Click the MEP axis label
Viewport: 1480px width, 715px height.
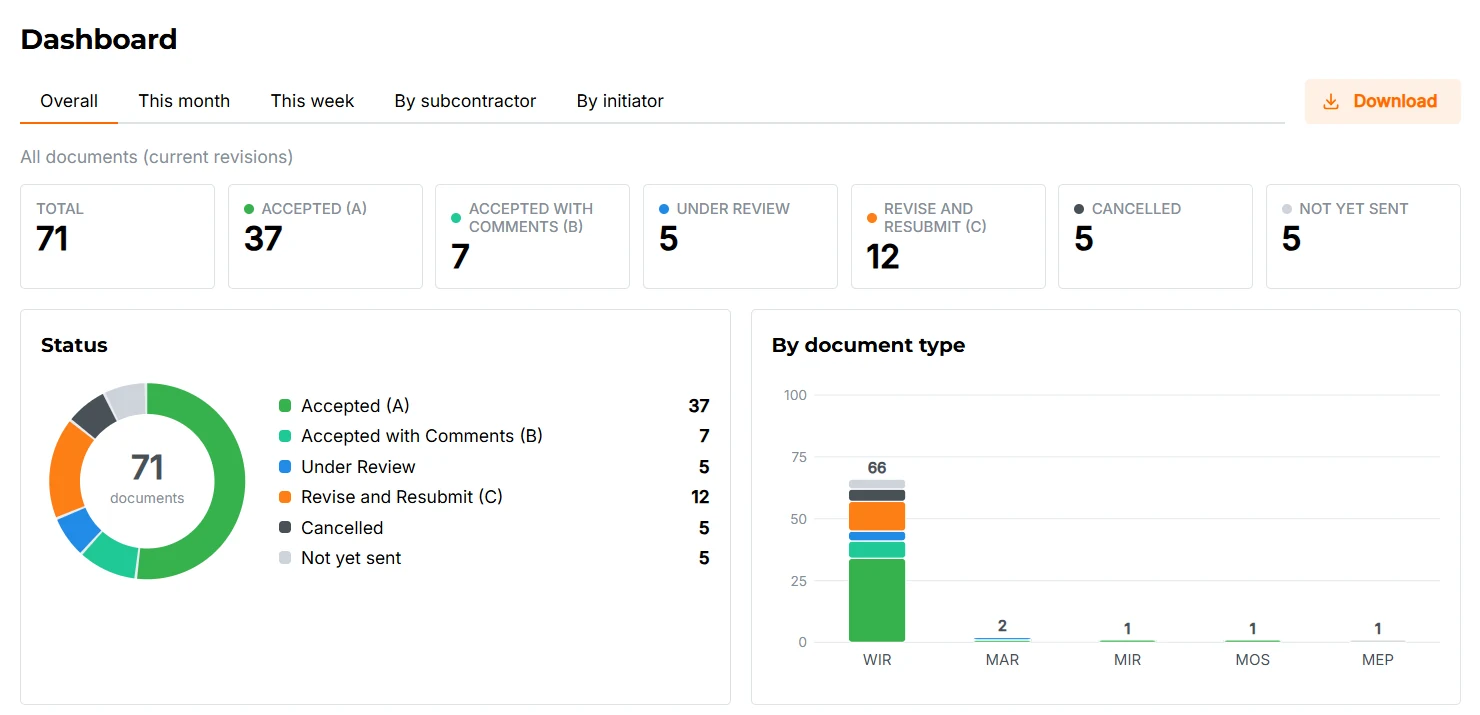1378,660
